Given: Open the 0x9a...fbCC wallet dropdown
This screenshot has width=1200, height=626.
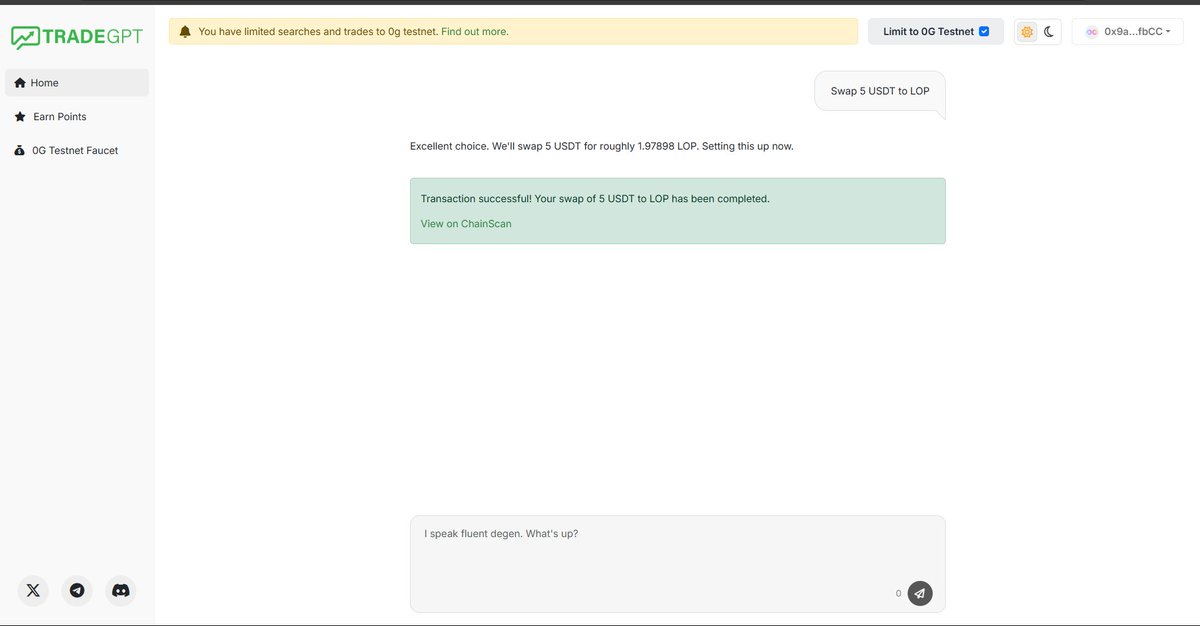Looking at the screenshot, I should pos(1128,32).
